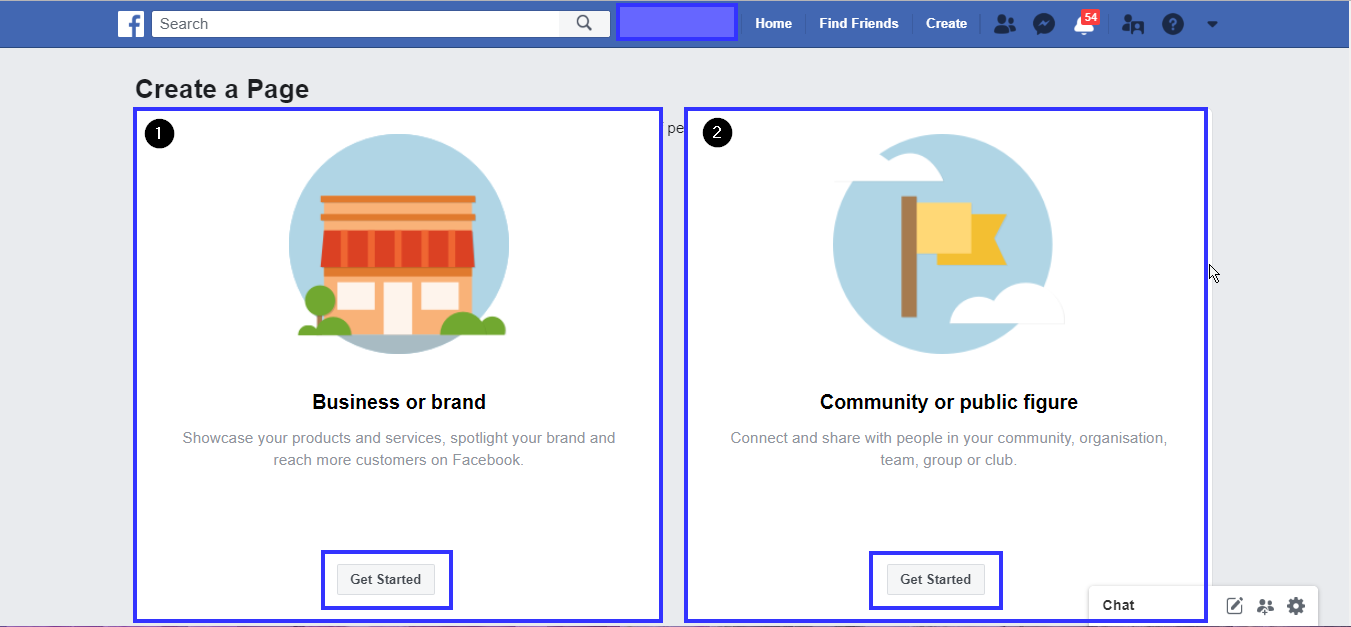Open the Friend Requests icon
Image resolution: width=1351 pixels, height=627 pixels.
click(x=1004, y=24)
